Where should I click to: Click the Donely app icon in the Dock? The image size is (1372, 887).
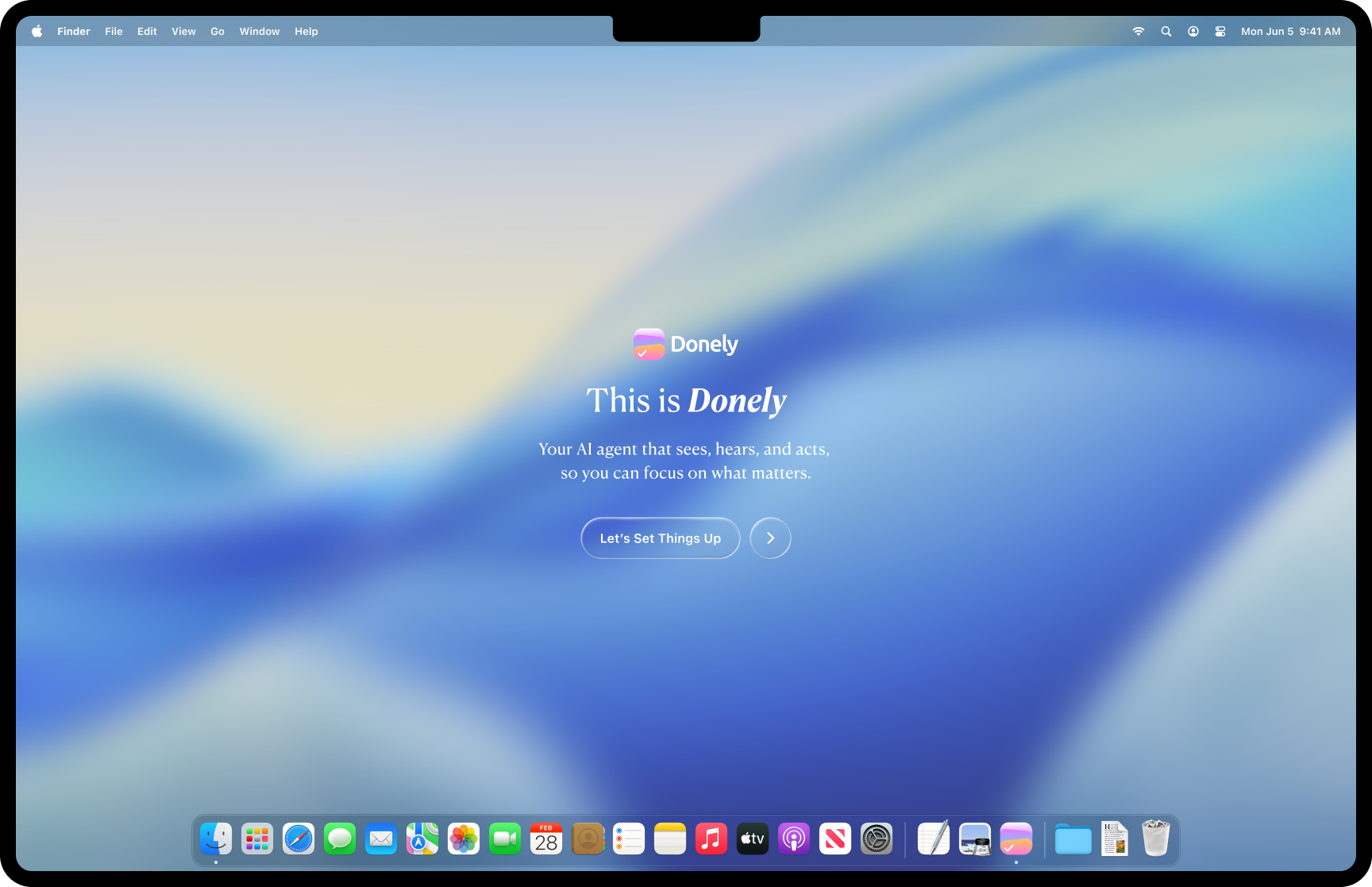click(x=1016, y=839)
